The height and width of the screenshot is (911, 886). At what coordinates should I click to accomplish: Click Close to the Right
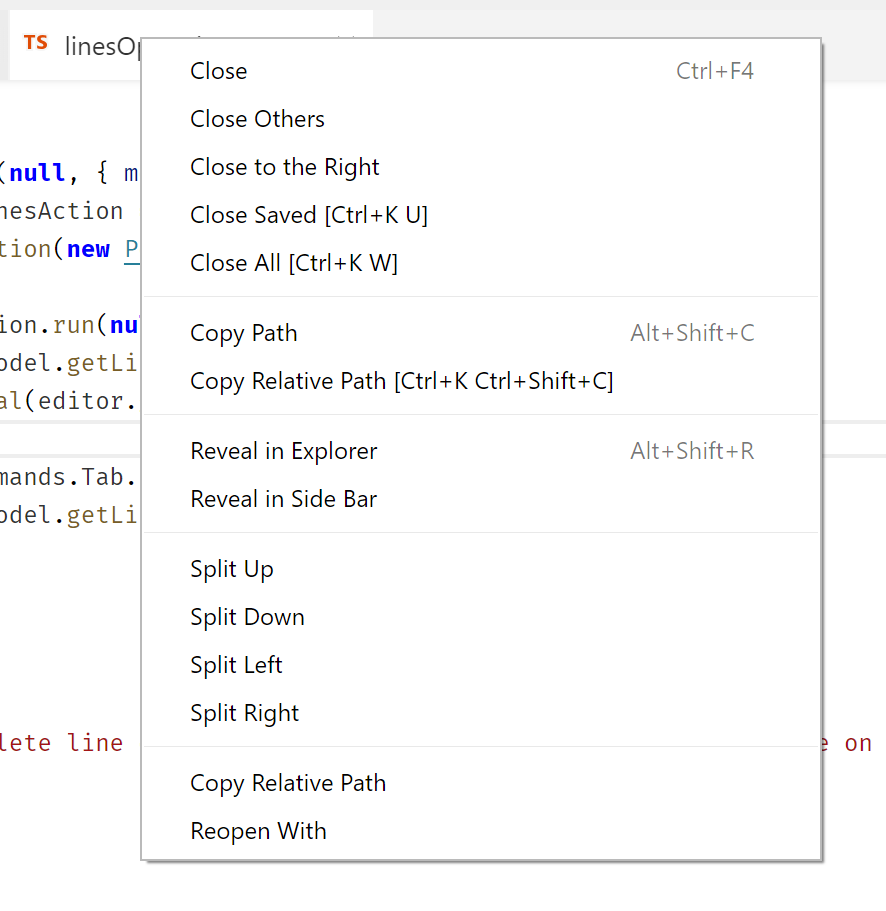coord(481,167)
